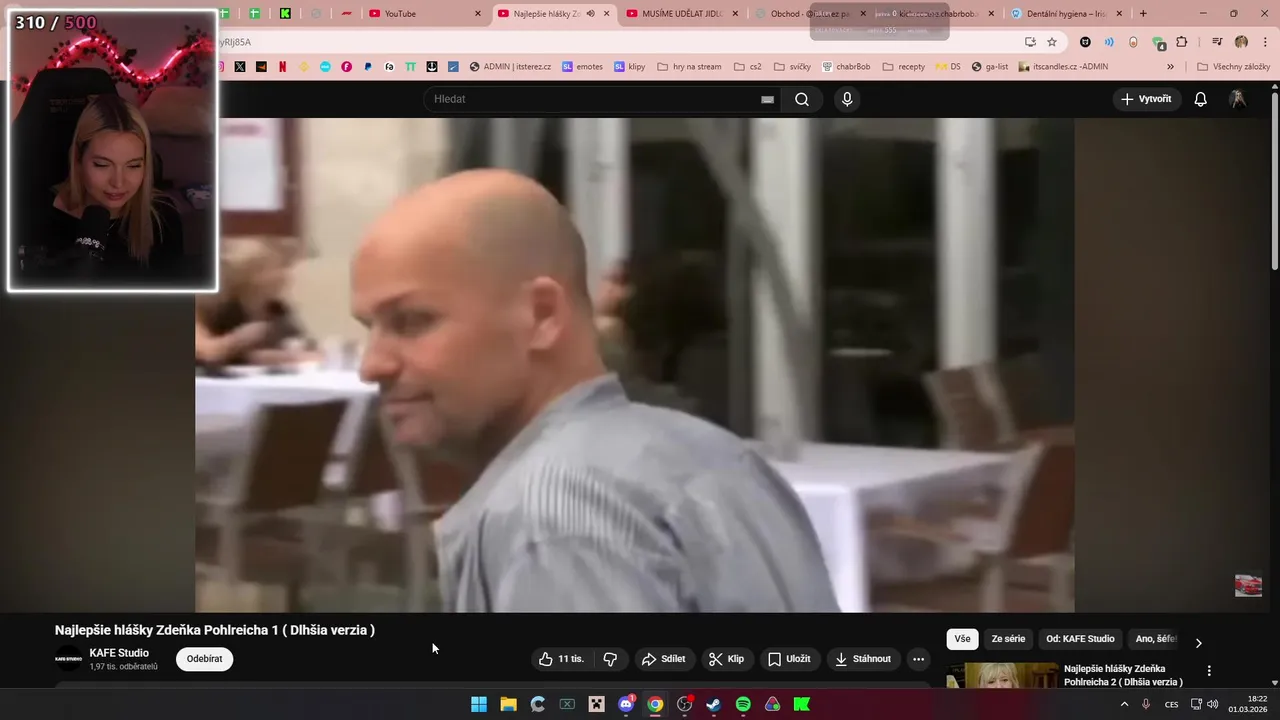Open the 'recepty' bookmarks folder

coord(903,67)
